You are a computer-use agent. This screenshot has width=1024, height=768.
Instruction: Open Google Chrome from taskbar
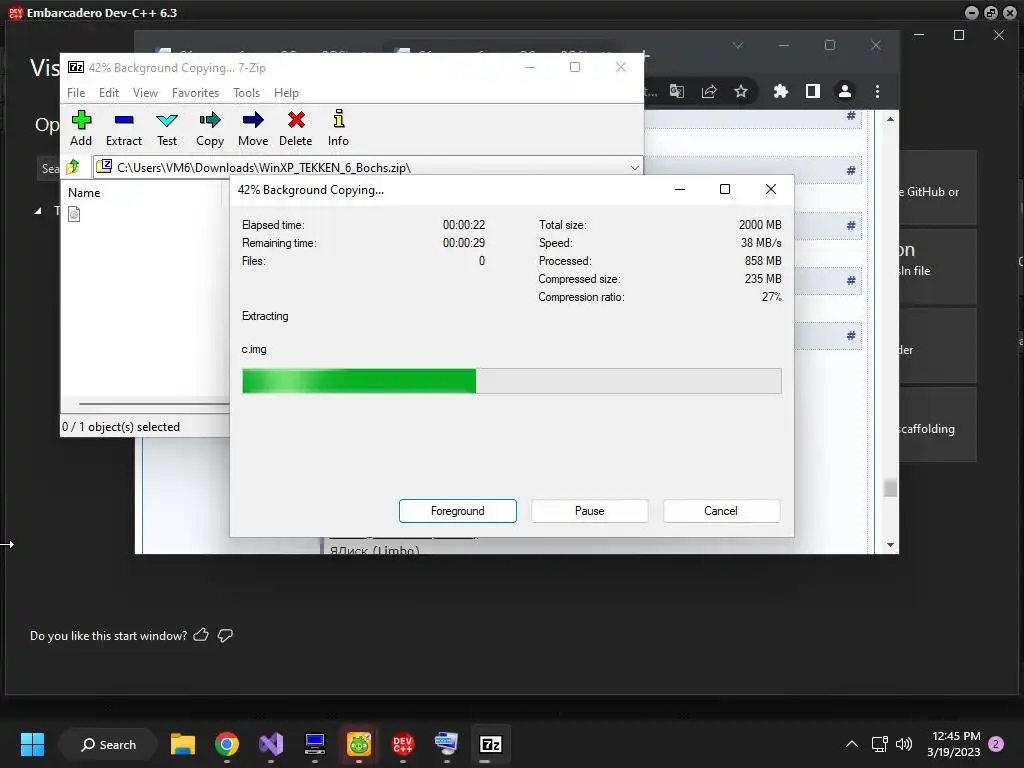pyautogui.click(x=227, y=744)
